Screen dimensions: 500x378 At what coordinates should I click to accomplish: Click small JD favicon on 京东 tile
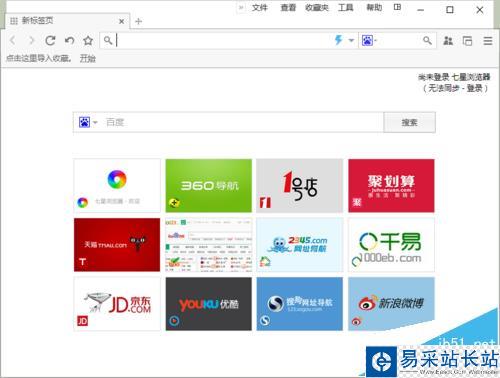[83, 321]
